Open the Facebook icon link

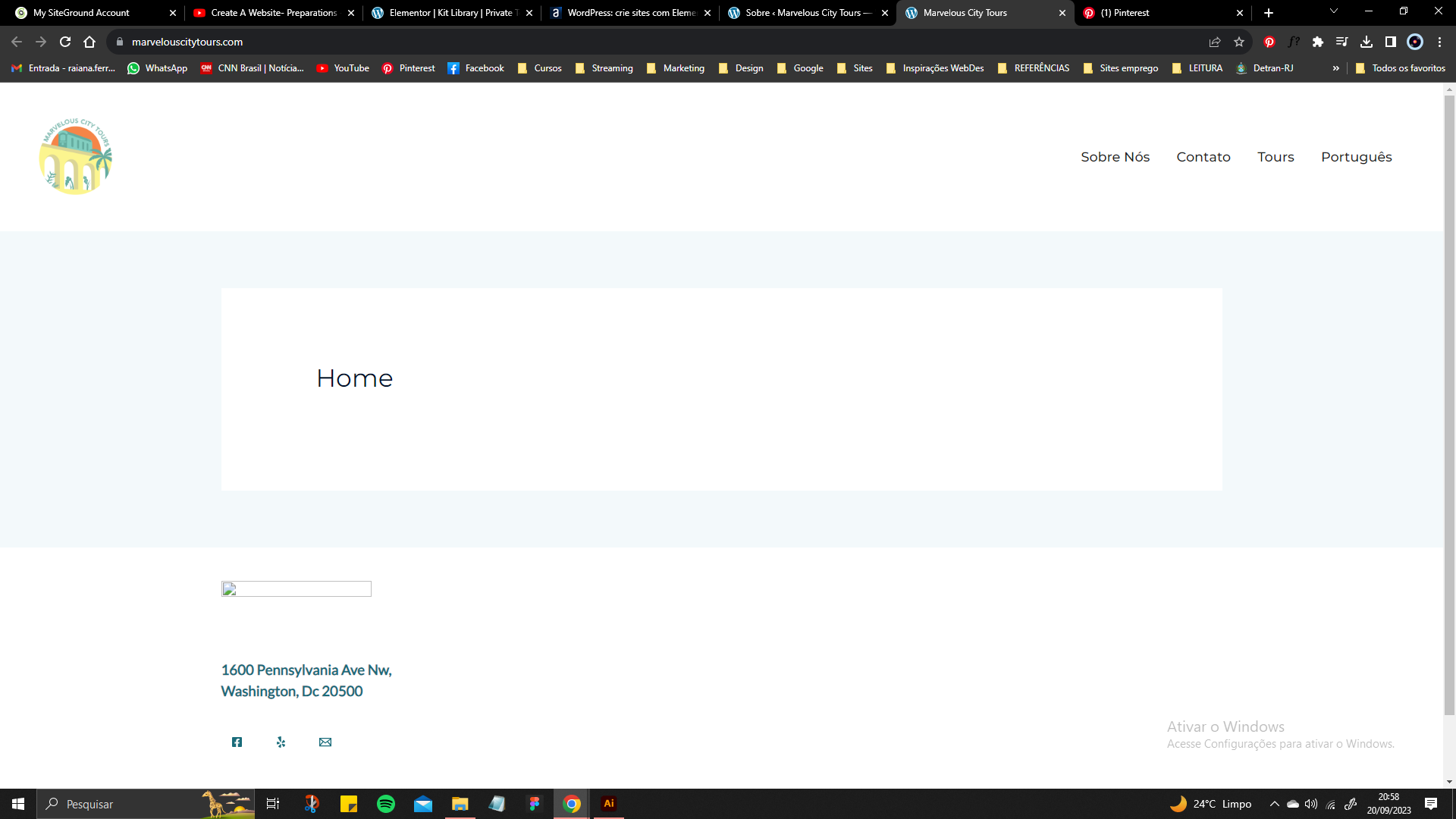pos(237,742)
